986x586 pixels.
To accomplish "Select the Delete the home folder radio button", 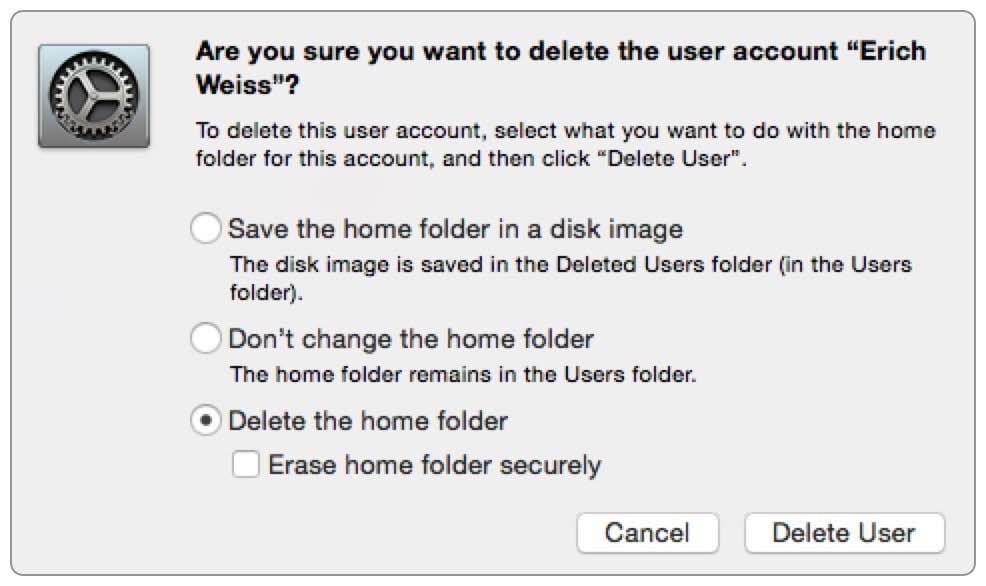I will point(205,421).
